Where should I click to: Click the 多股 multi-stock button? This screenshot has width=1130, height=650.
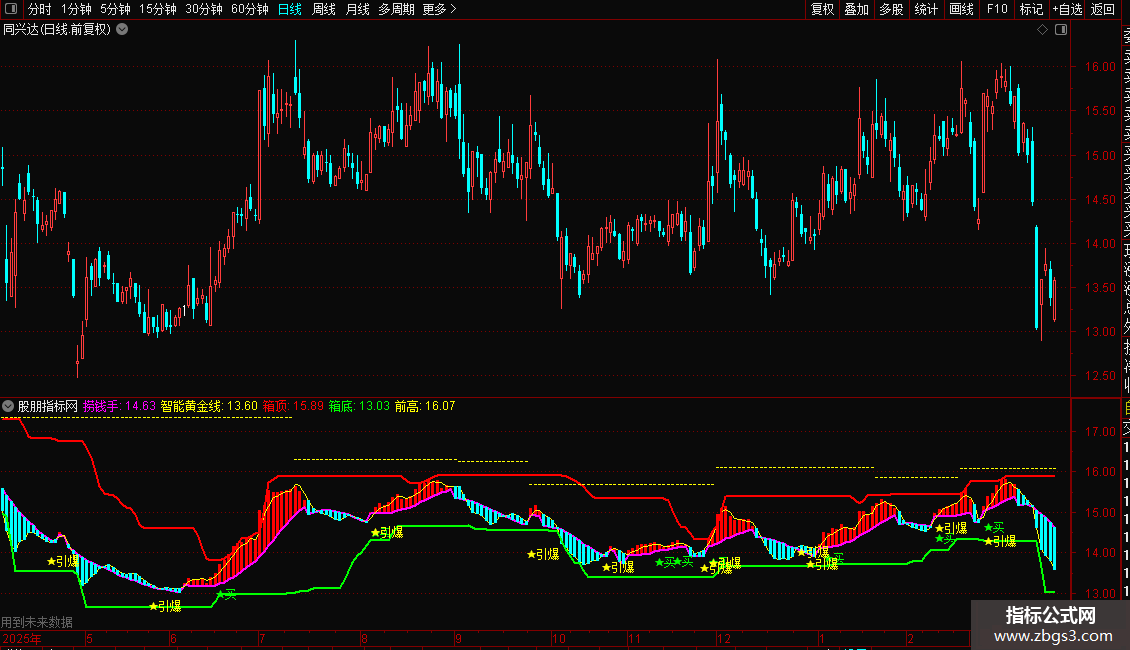click(x=891, y=9)
